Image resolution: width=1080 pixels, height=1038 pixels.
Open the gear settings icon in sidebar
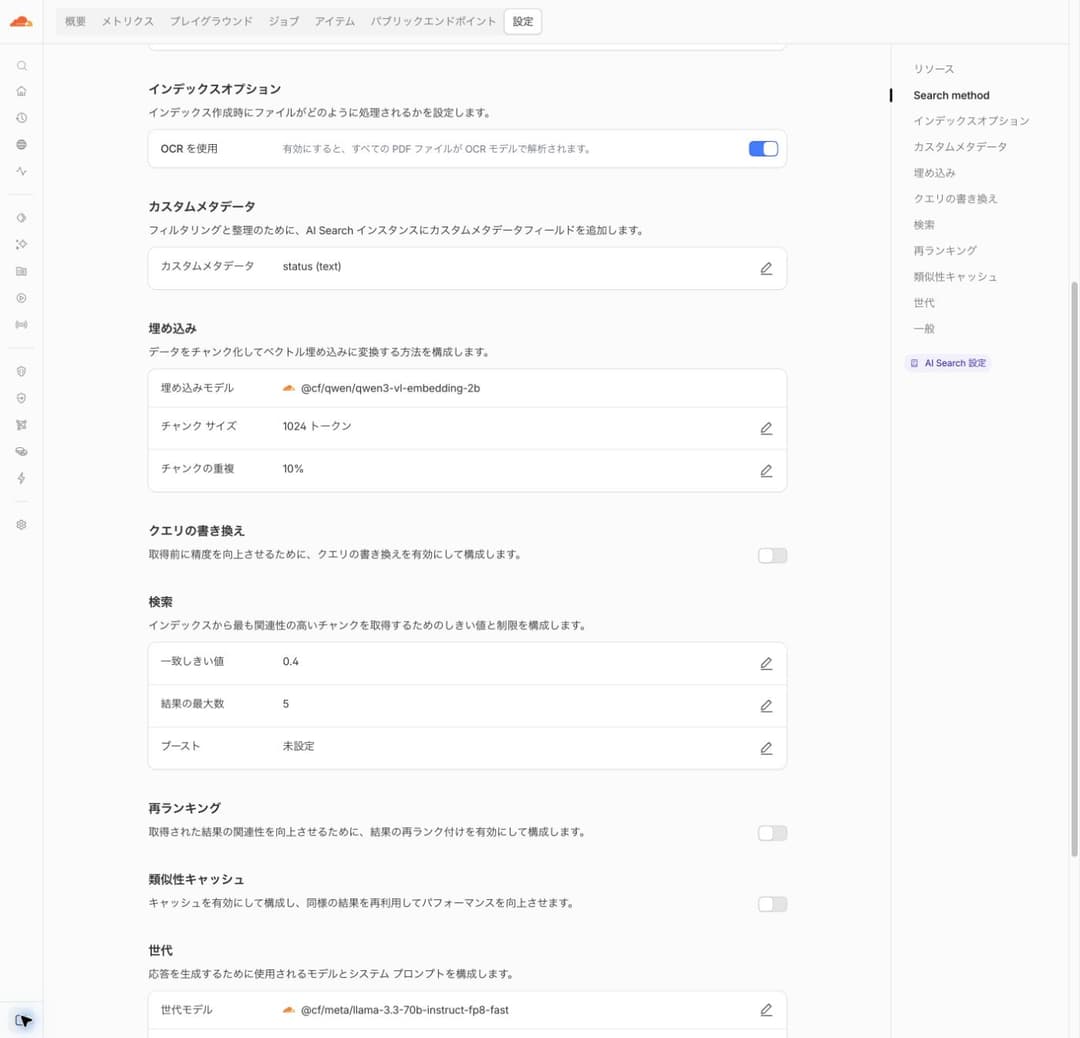click(21, 525)
